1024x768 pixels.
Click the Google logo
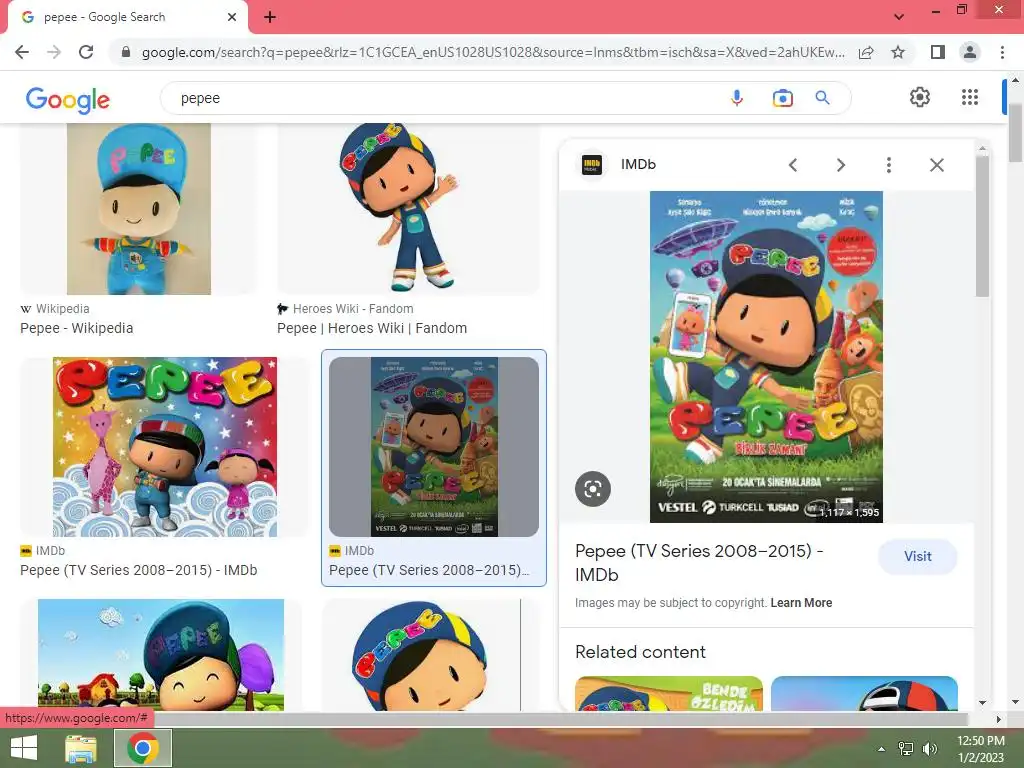[x=68, y=99]
